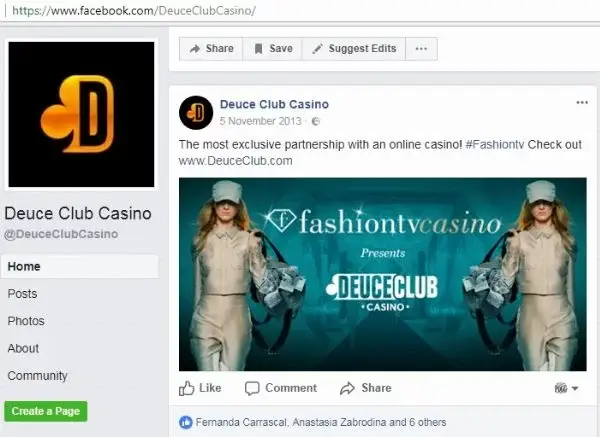Open the #Fashiontv hashtag link
This screenshot has width=600, height=437.
[494, 145]
